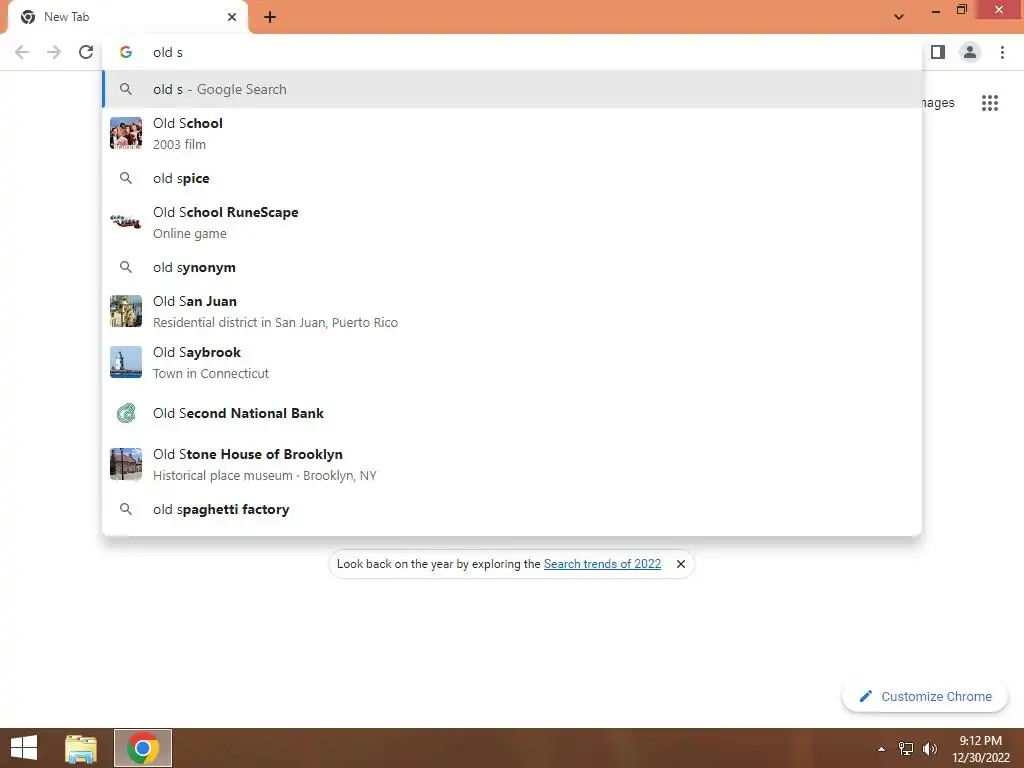The image size is (1024, 768).
Task: Open the 'Search trends of 2022' link
Action: [x=602, y=564]
